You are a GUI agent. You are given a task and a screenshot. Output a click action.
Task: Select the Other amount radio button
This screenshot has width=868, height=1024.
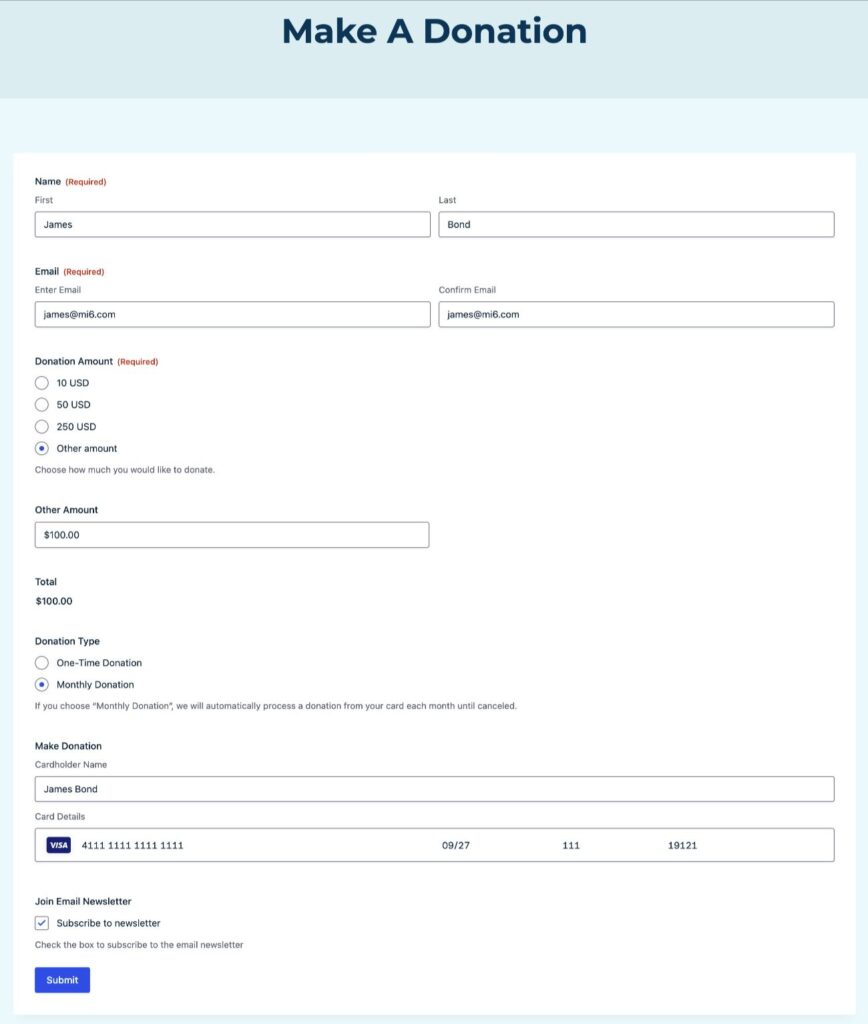coord(42,449)
